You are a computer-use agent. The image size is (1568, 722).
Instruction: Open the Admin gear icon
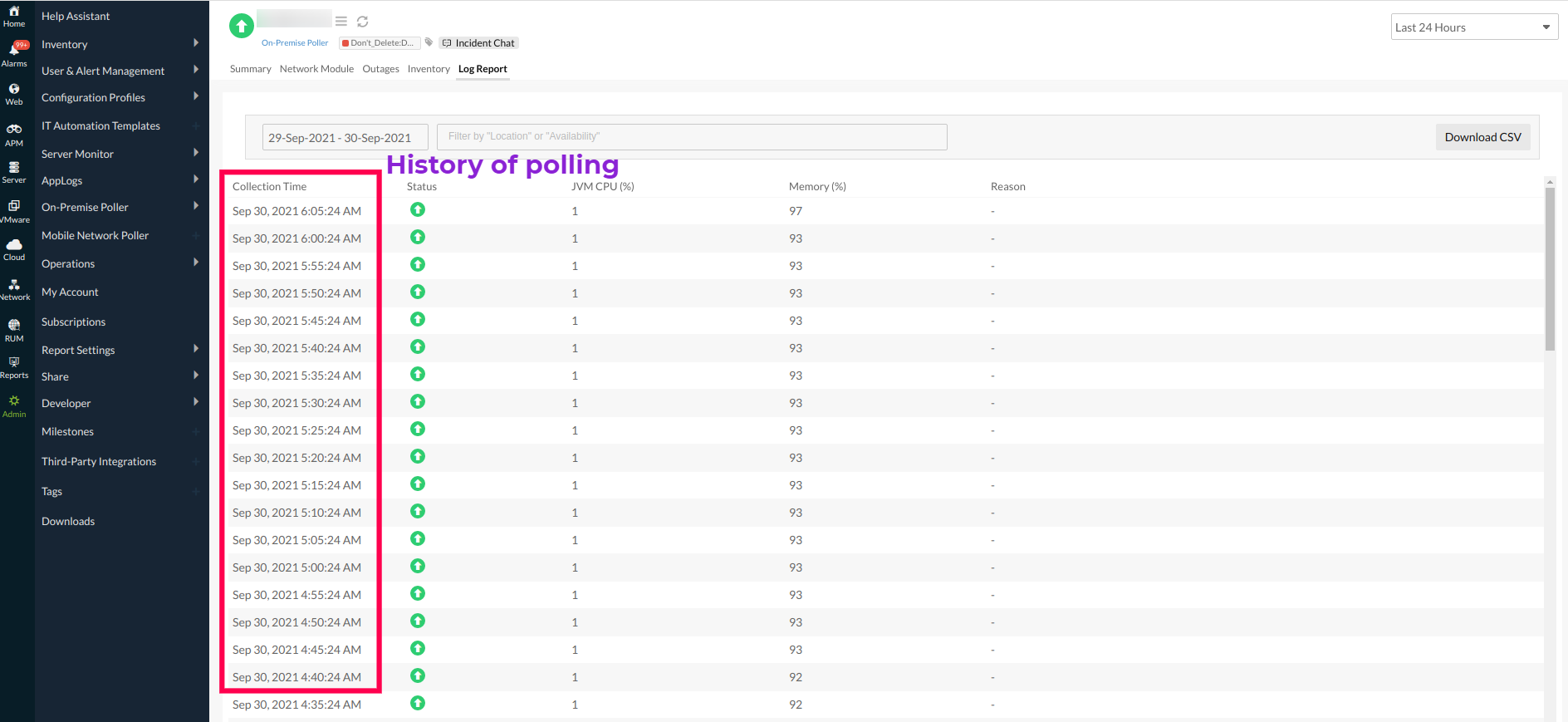coord(14,405)
